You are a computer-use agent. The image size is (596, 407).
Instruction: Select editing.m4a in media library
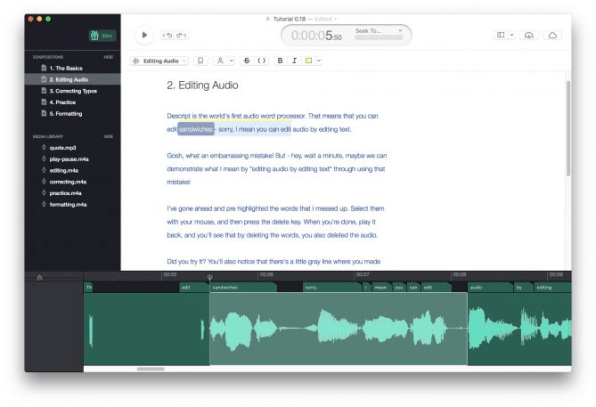(x=64, y=170)
